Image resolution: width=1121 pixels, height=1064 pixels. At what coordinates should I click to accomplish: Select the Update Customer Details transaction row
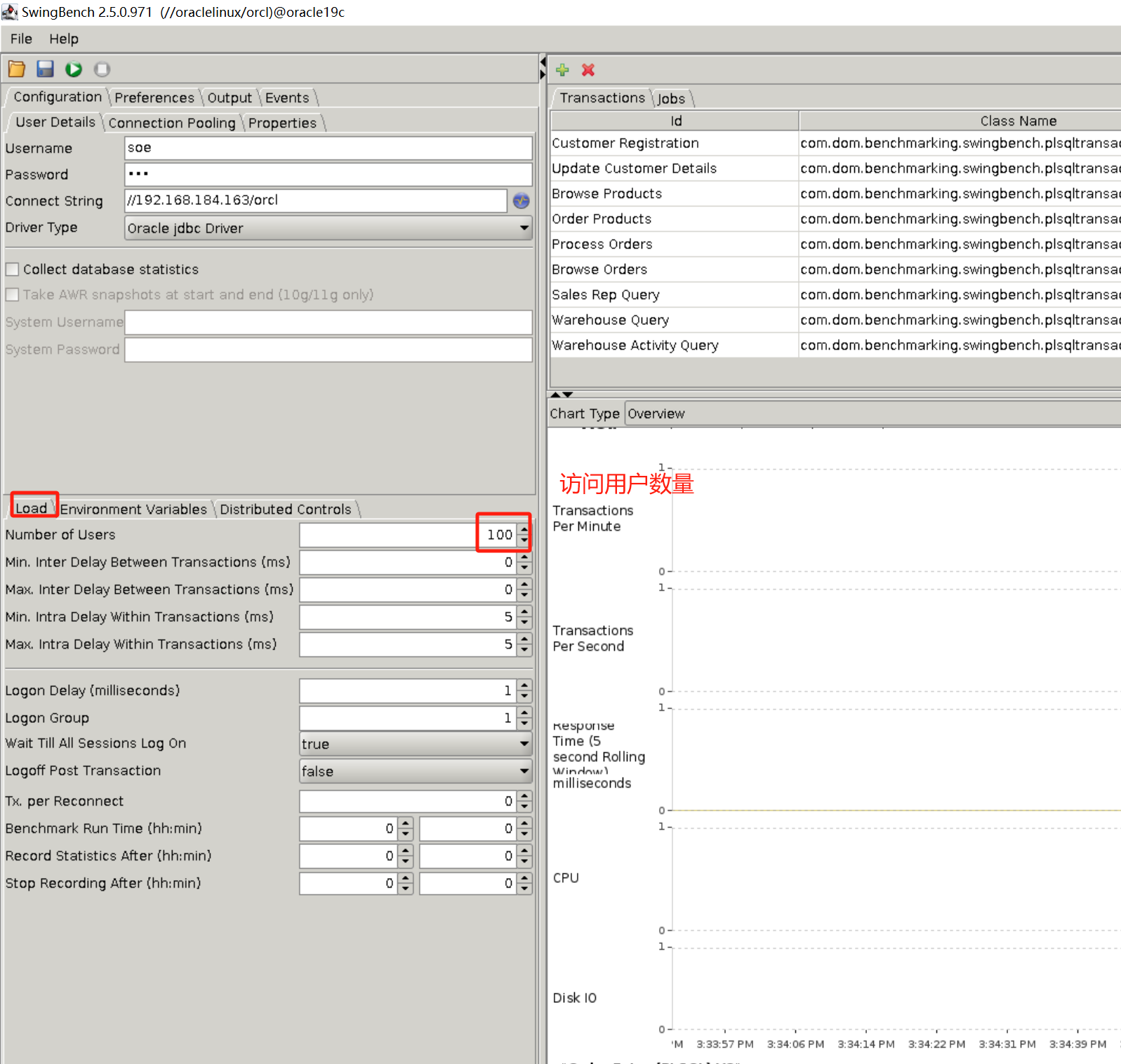coord(836,168)
